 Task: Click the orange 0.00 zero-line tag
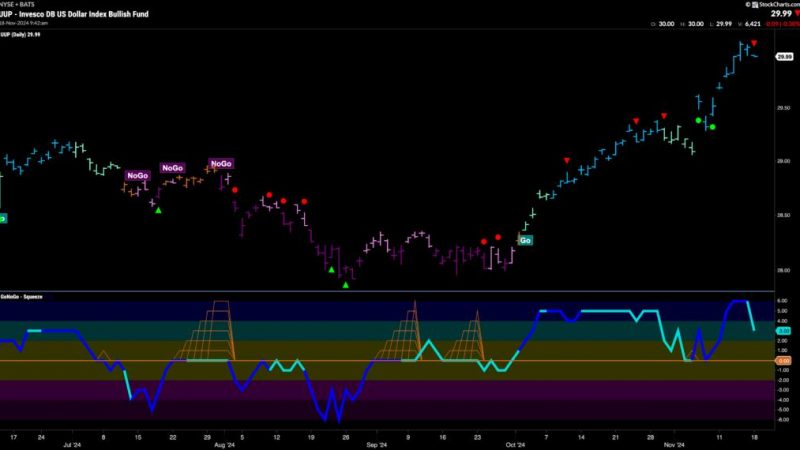pos(783,361)
